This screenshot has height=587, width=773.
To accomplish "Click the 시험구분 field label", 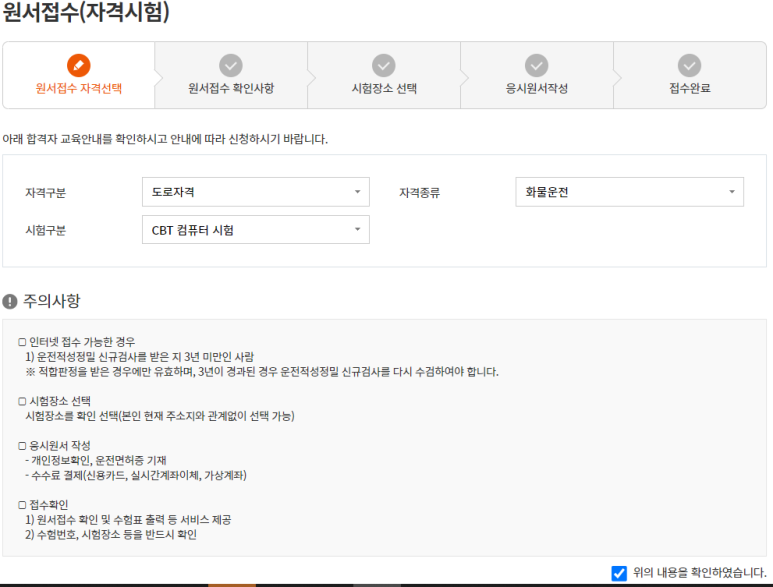I will coord(45,230).
